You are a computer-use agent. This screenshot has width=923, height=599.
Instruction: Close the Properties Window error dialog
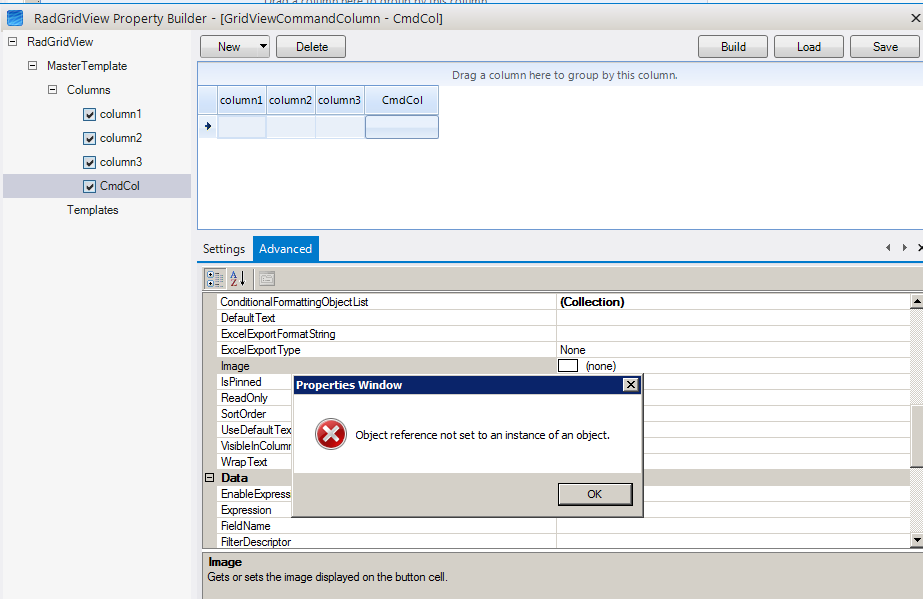click(630, 385)
